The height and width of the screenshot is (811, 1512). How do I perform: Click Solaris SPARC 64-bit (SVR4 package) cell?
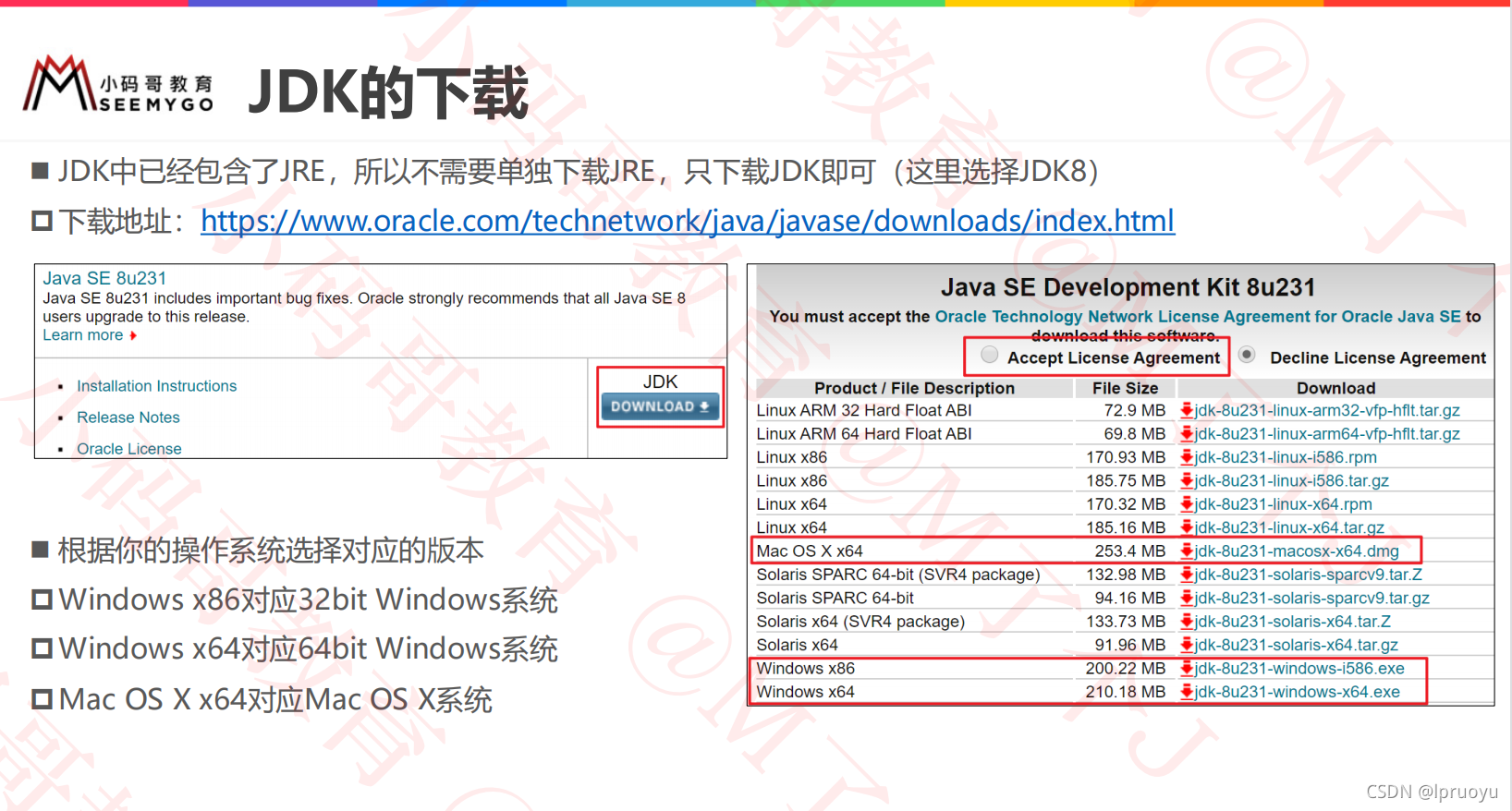pyautogui.click(x=898, y=575)
